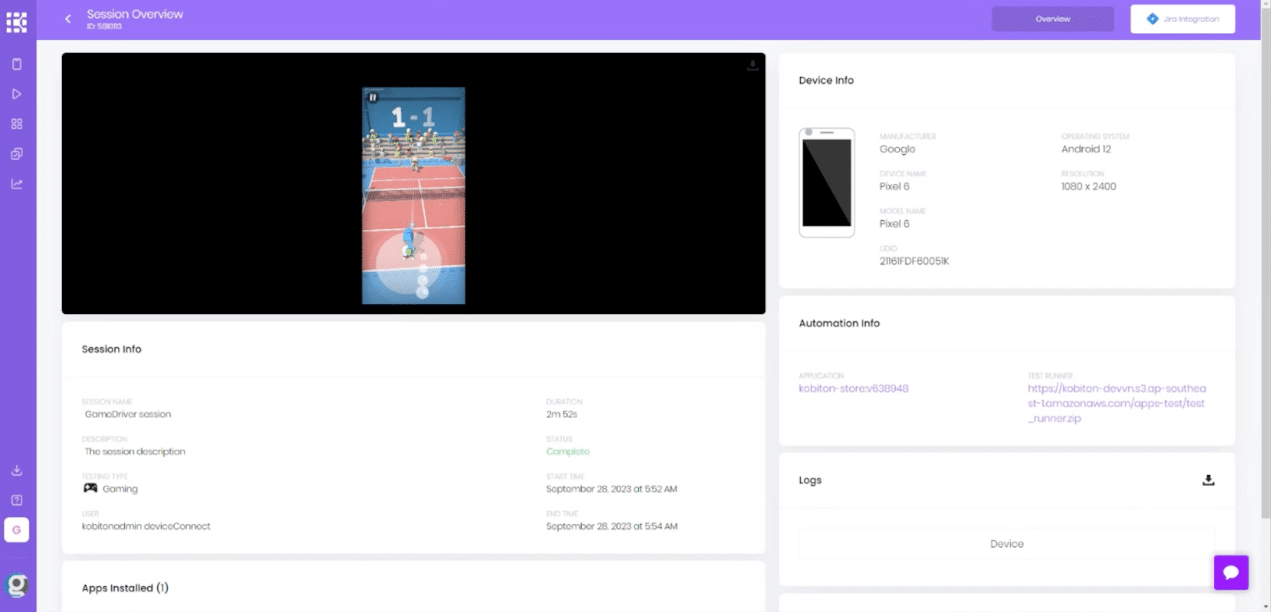This screenshot has width=1271, height=612.
Task: Select the Device log entry
Action: pyautogui.click(x=1006, y=544)
